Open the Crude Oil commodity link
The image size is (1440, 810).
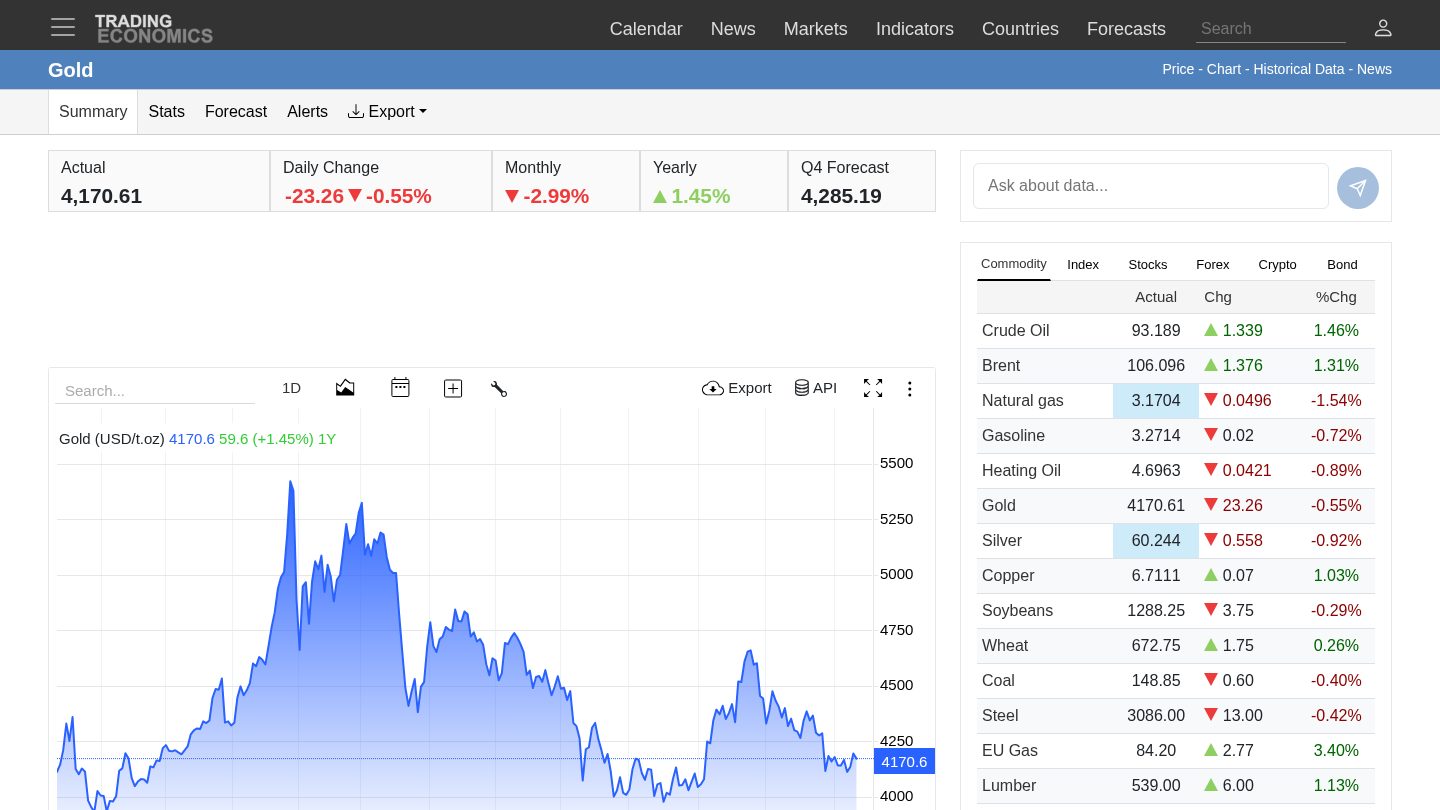(1015, 330)
